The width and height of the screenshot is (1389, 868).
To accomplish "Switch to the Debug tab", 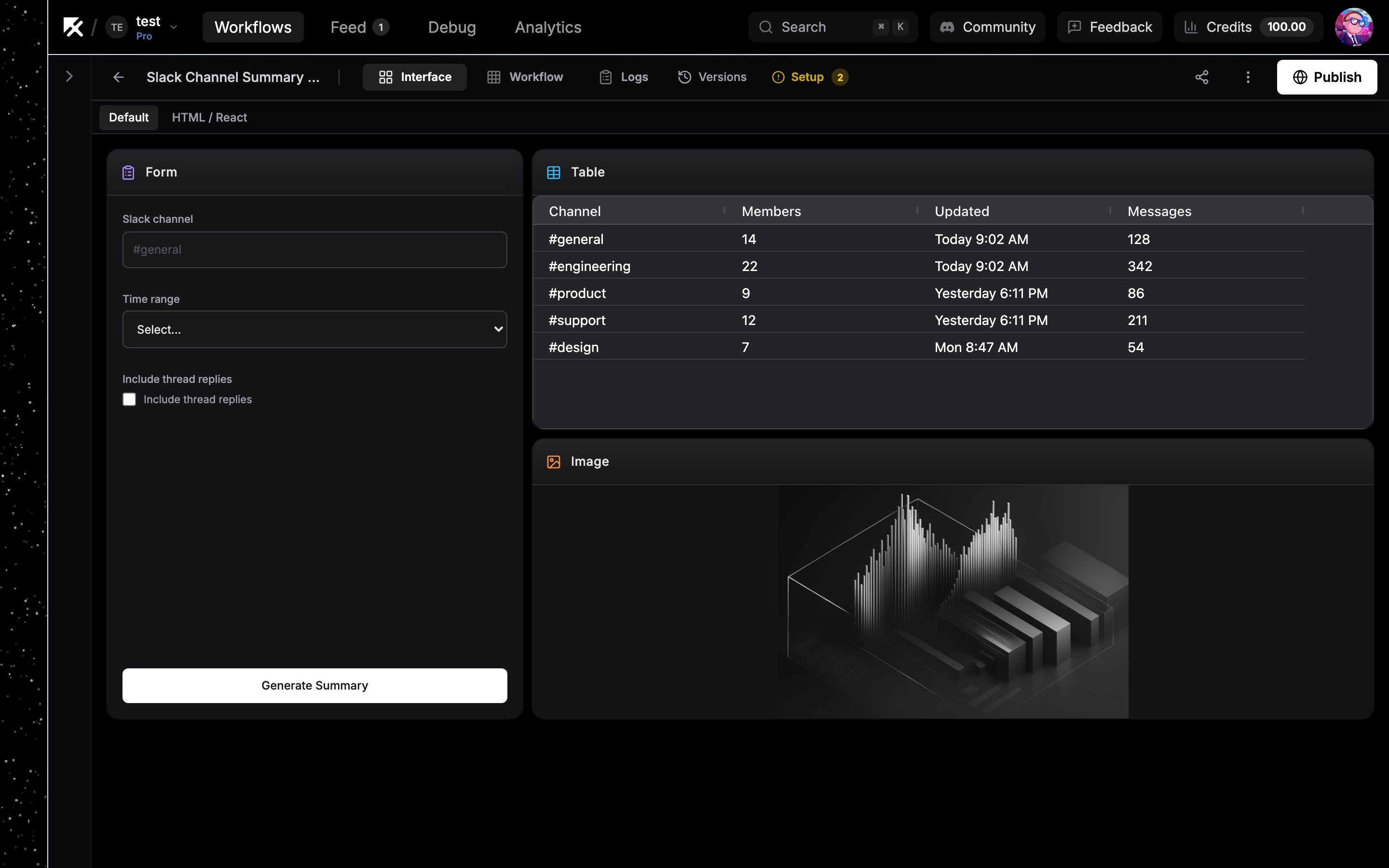I will [452, 27].
